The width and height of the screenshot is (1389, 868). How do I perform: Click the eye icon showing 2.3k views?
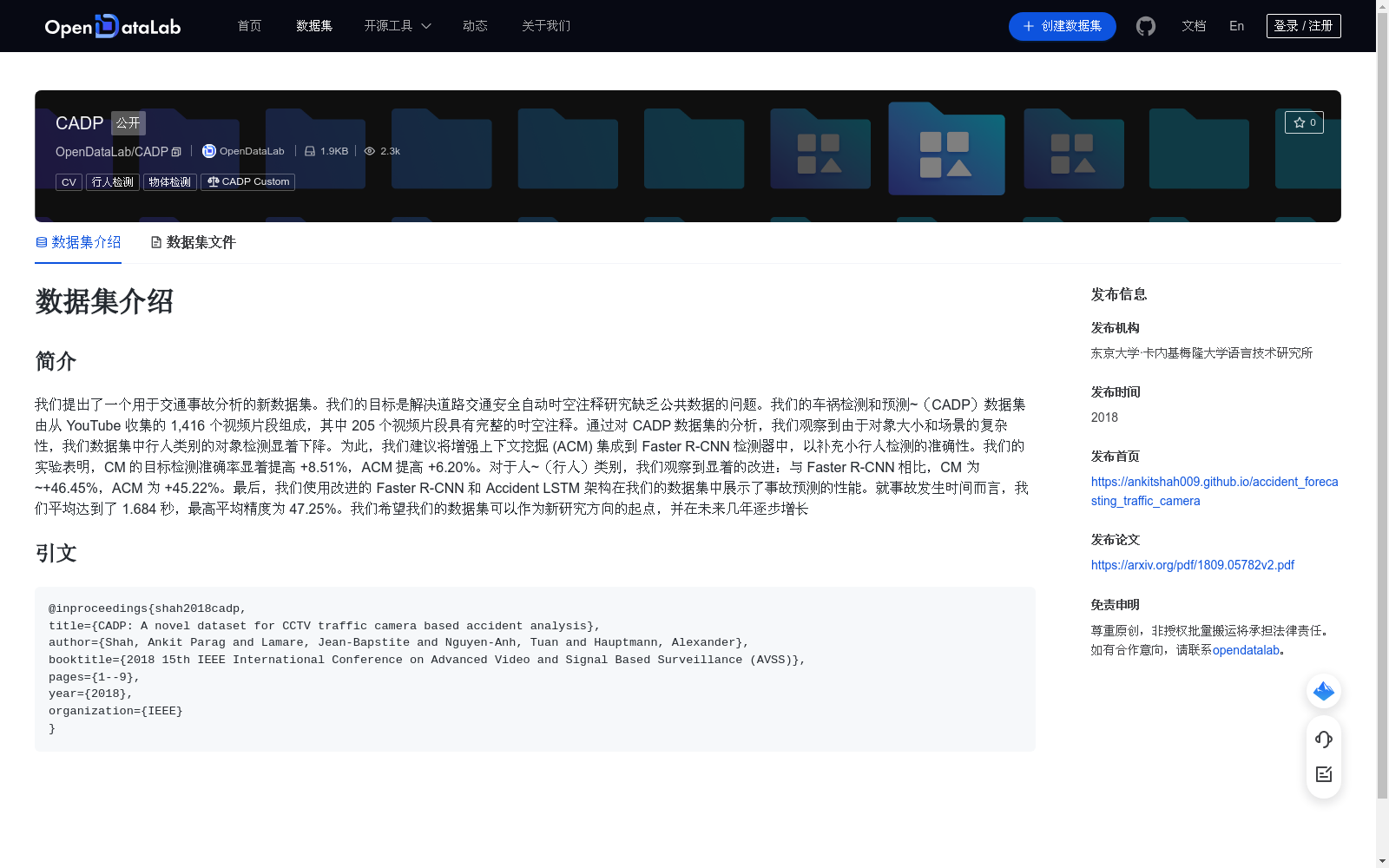[369, 151]
